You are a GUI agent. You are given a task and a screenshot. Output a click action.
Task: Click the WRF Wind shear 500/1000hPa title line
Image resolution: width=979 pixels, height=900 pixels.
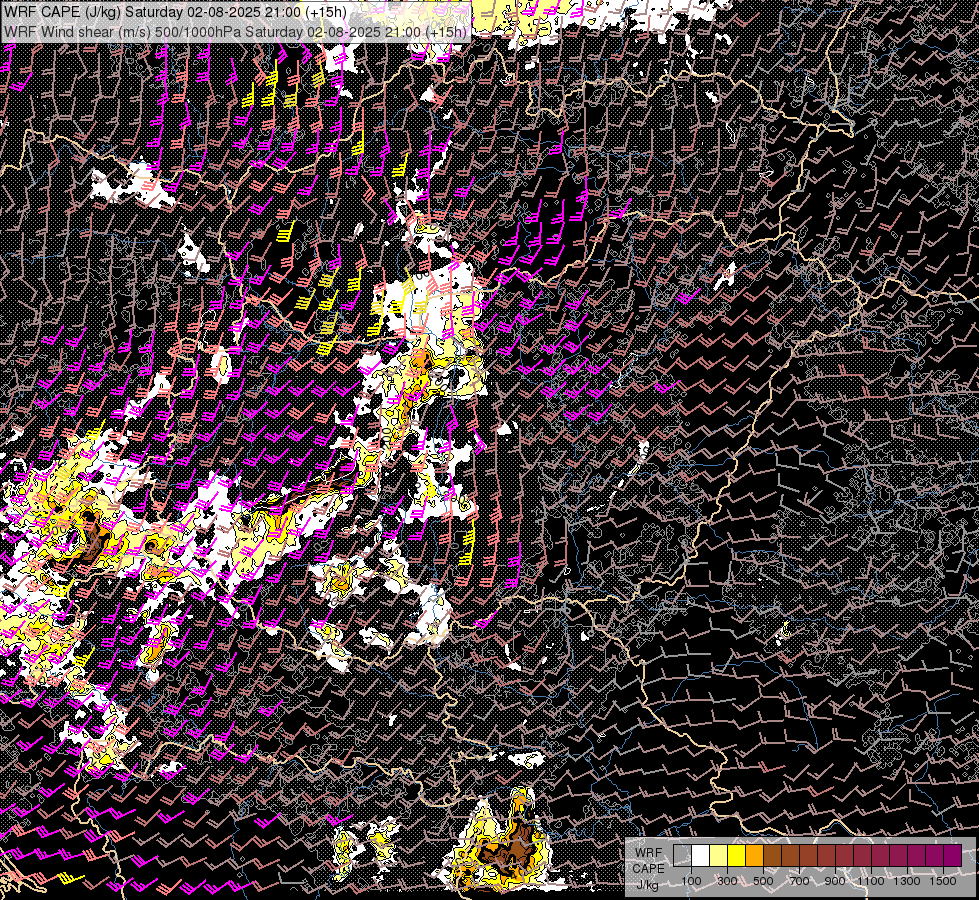click(x=235, y=32)
